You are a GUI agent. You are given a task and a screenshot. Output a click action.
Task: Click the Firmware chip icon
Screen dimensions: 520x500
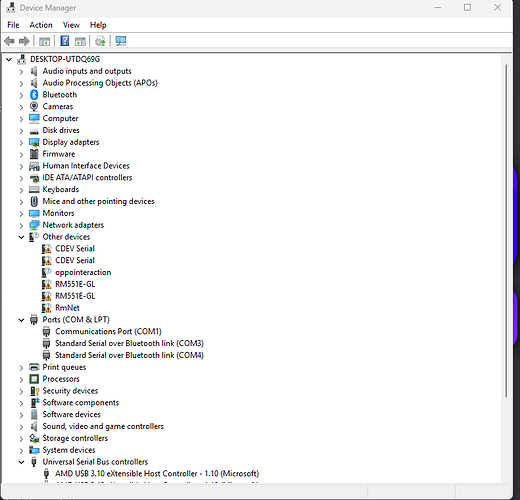point(34,154)
